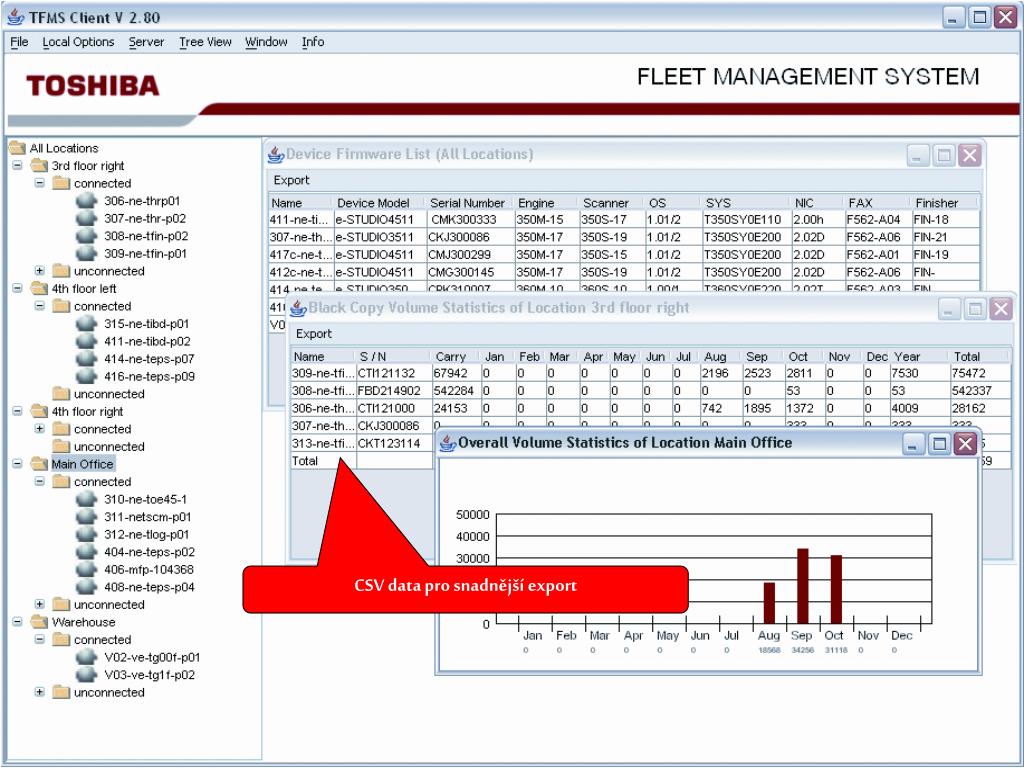Open Export menu in Device Firmware List window
The height and width of the screenshot is (768, 1024).
coord(291,180)
